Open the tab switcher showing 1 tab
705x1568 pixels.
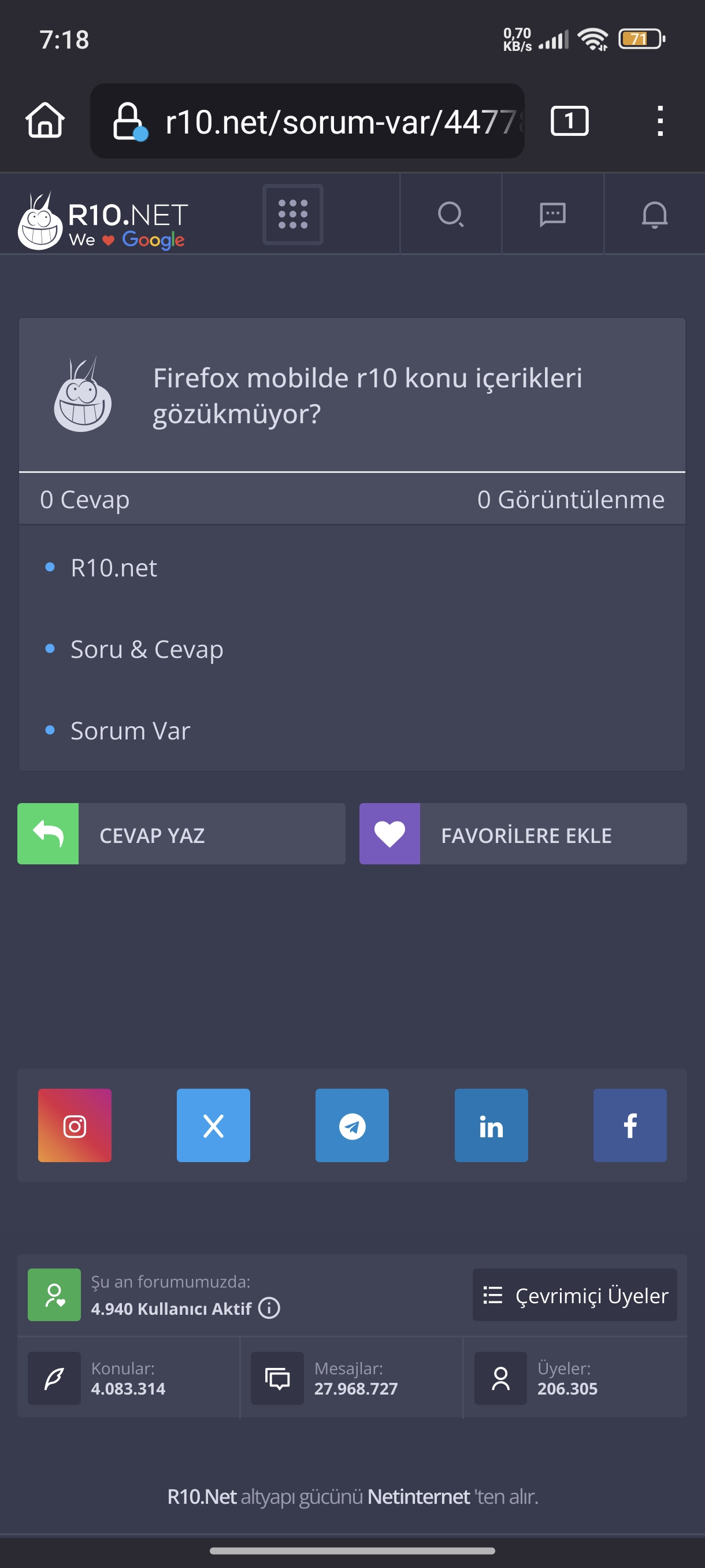click(569, 120)
